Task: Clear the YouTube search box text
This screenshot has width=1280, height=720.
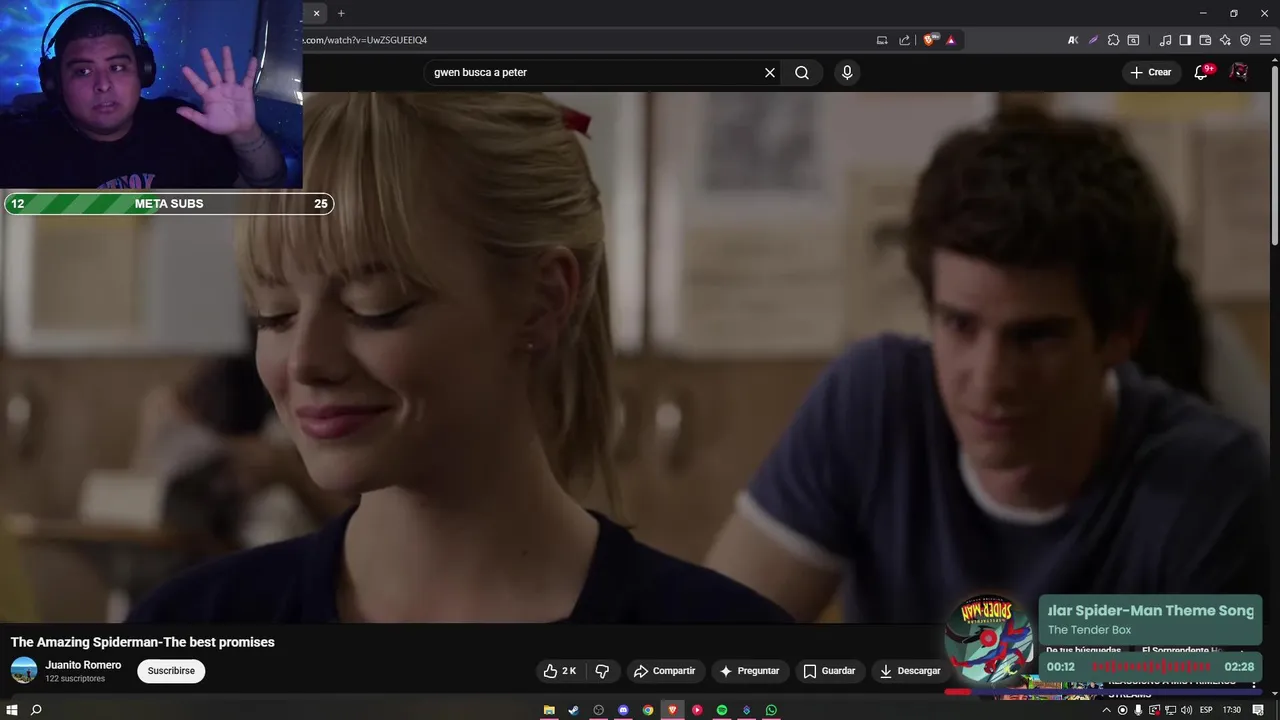Action: pos(770,72)
